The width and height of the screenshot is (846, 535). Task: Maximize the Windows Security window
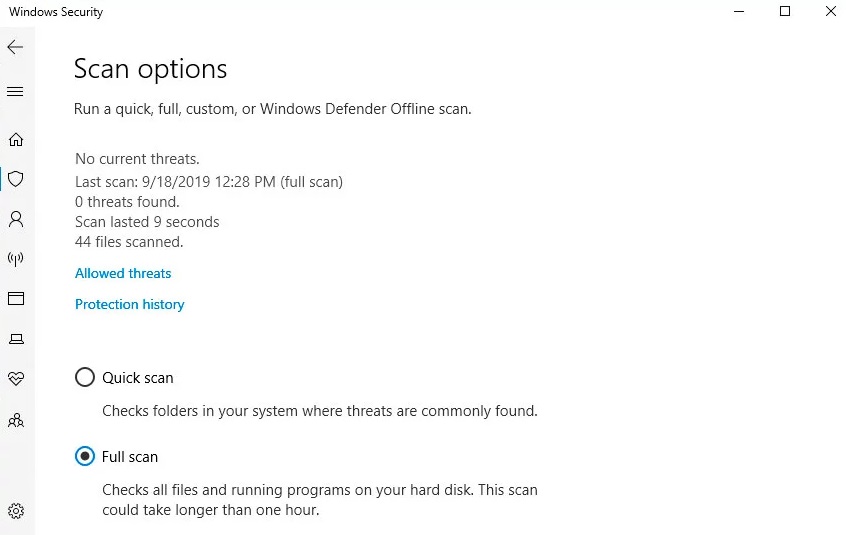tap(785, 11)
